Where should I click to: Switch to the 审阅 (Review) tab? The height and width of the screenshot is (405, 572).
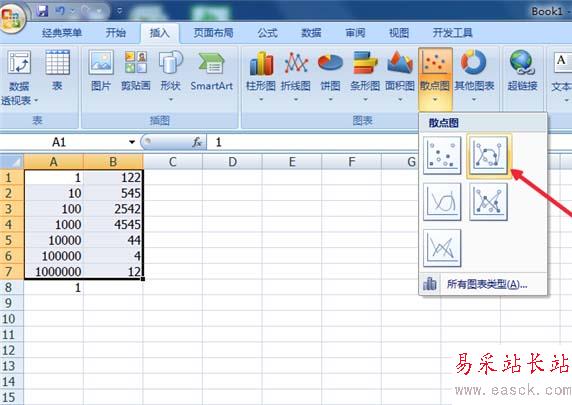[x=355, y=33]
